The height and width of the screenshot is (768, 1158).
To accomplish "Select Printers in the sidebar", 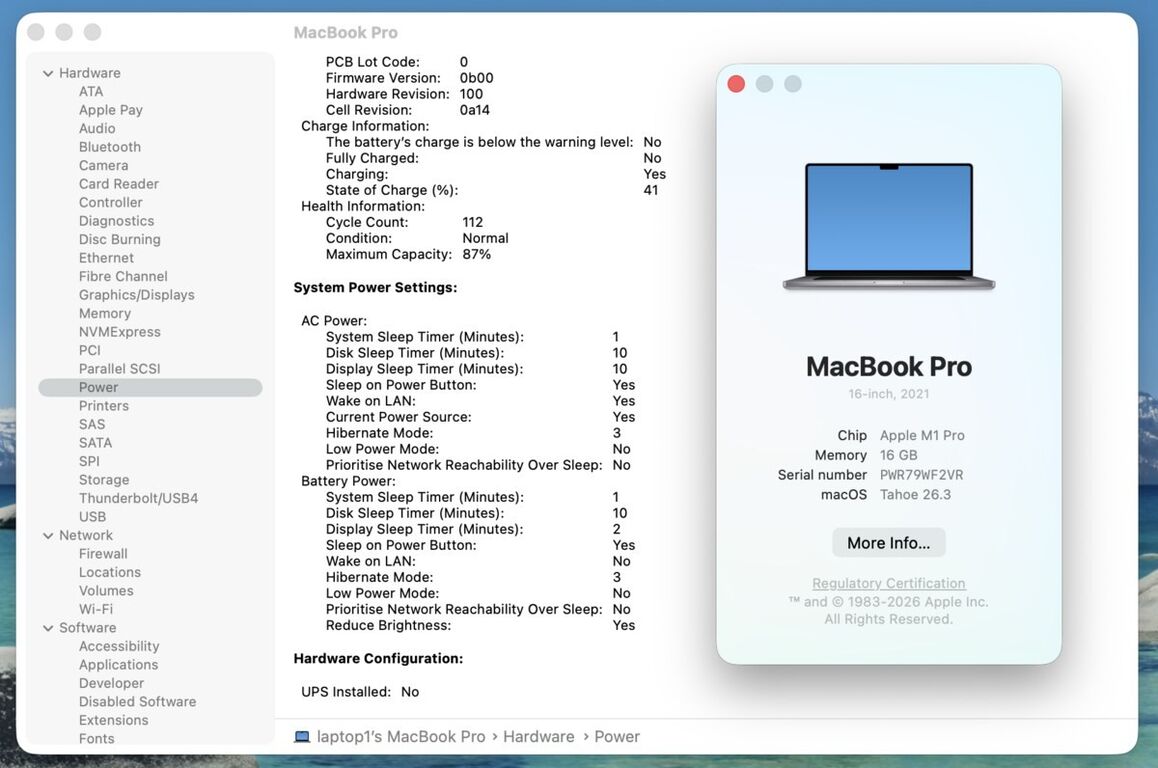I will tap(103, 405).
